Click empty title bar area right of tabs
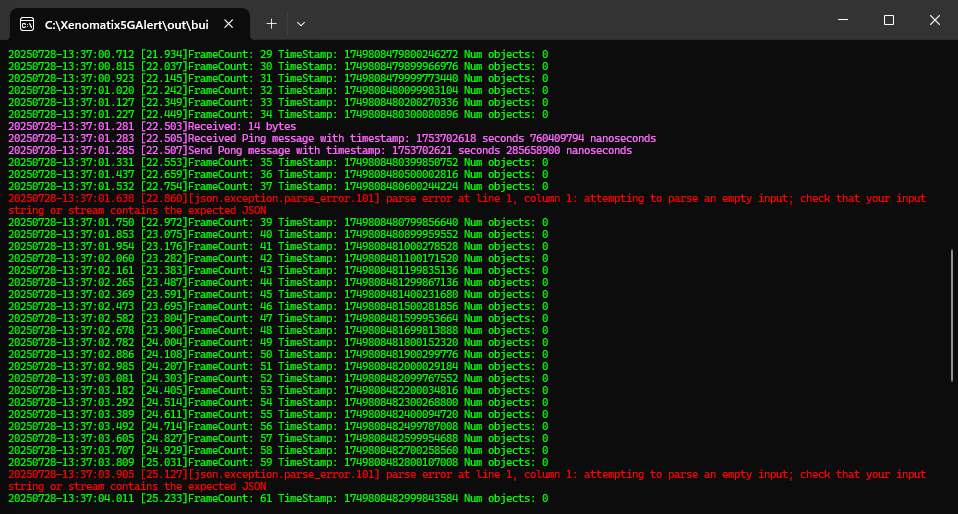The image size is (958, 514). (x=560, y=20)
